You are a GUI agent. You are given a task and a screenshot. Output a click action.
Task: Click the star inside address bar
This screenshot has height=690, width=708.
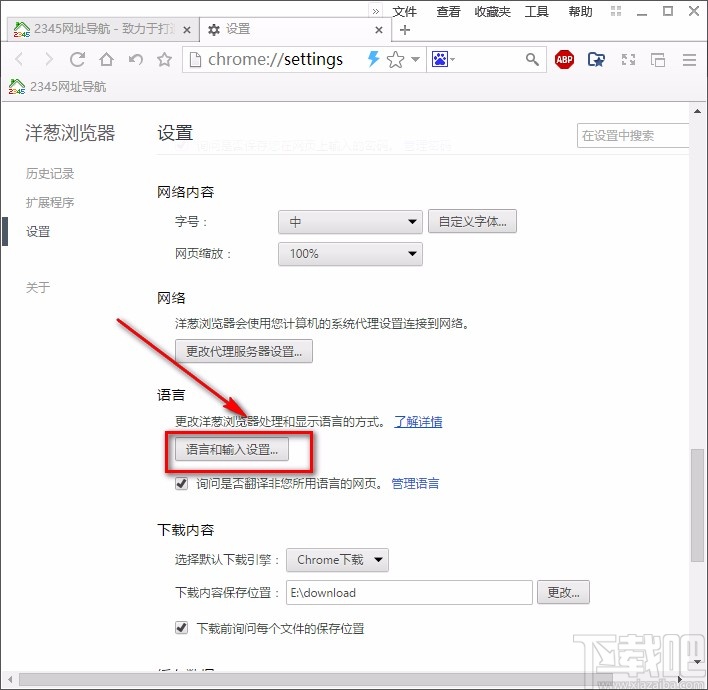click(396, 59)
